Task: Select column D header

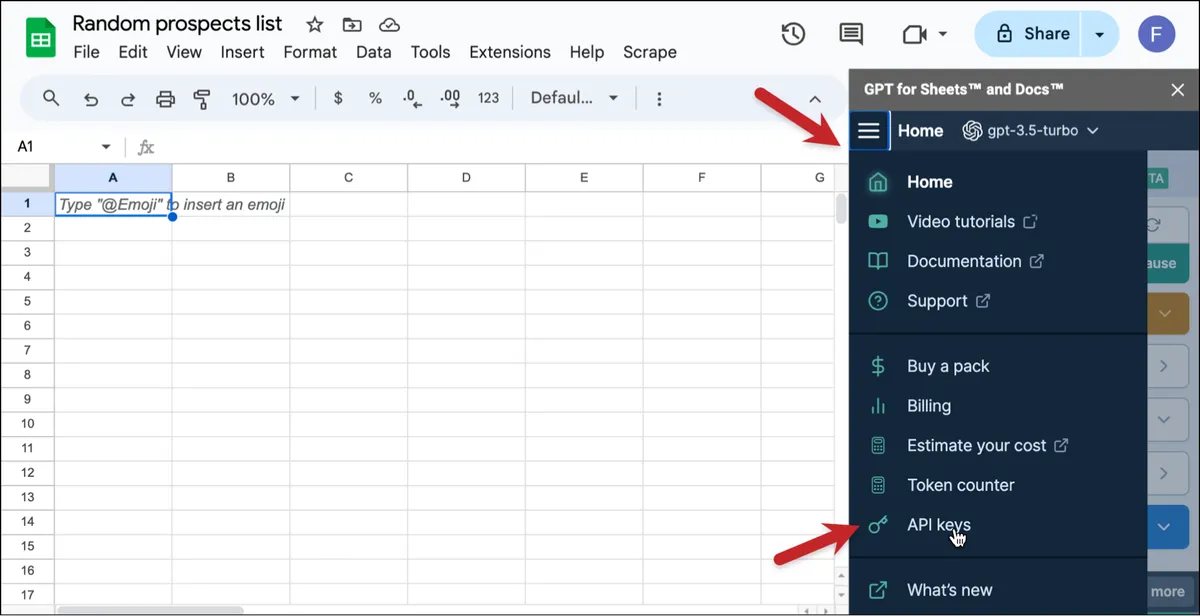Action: [466, 178]
